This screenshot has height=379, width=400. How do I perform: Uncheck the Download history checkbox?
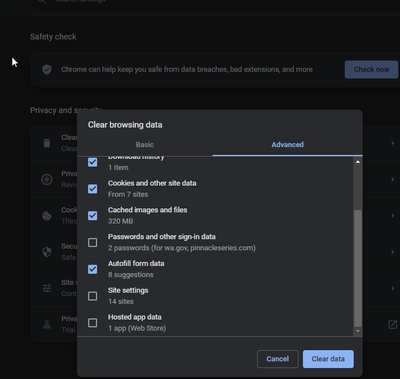[93, 162]
